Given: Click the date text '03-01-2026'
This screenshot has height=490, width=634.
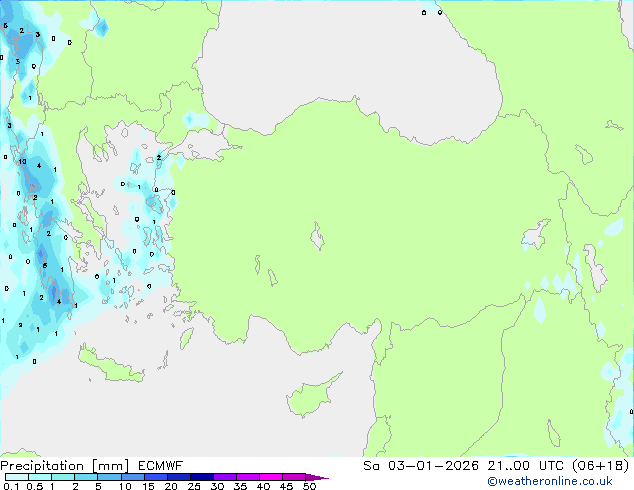Looking at the screenshot, I should click(x=433, y=466).
